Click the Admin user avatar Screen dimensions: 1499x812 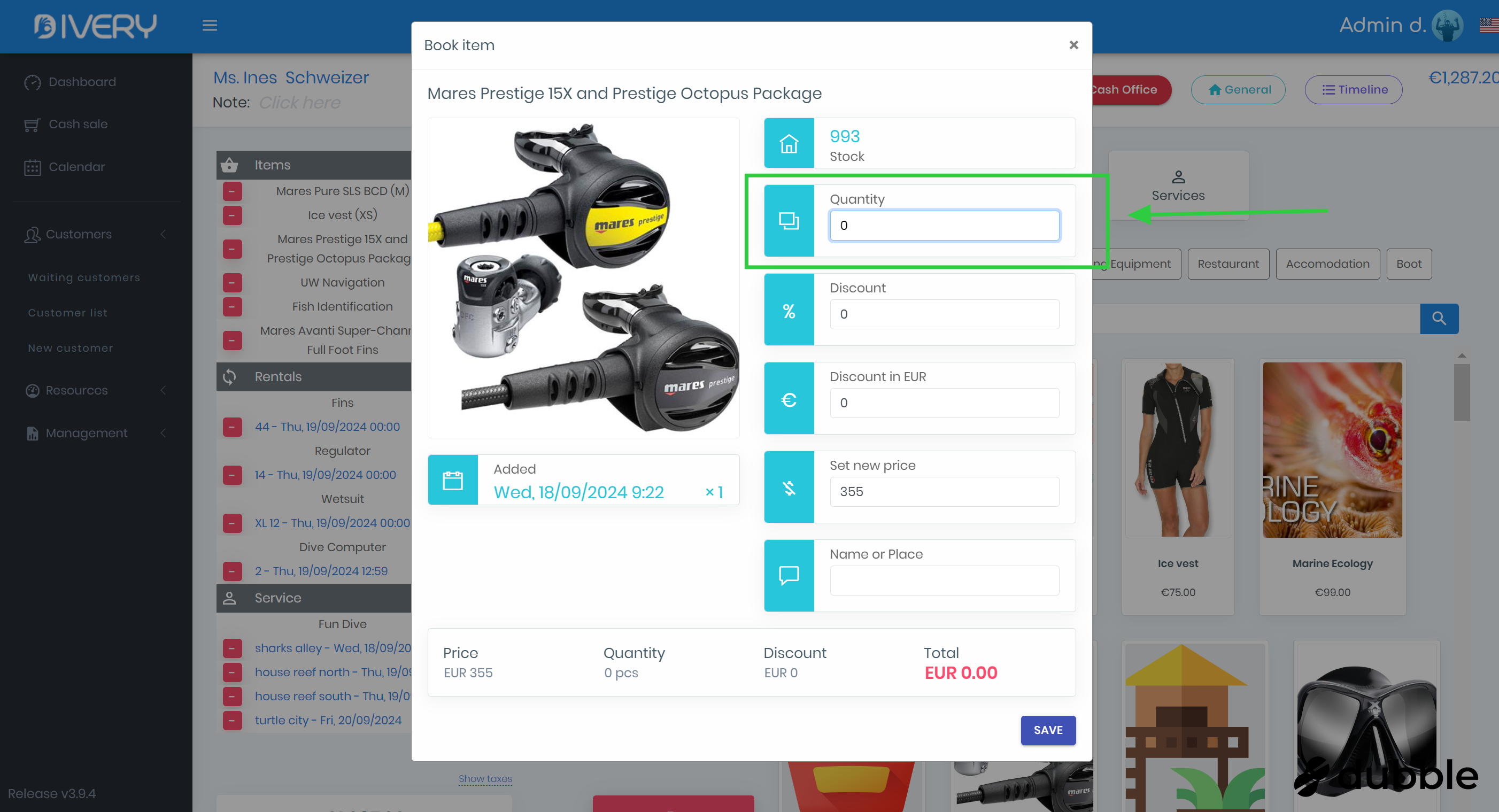point(1447,25)
